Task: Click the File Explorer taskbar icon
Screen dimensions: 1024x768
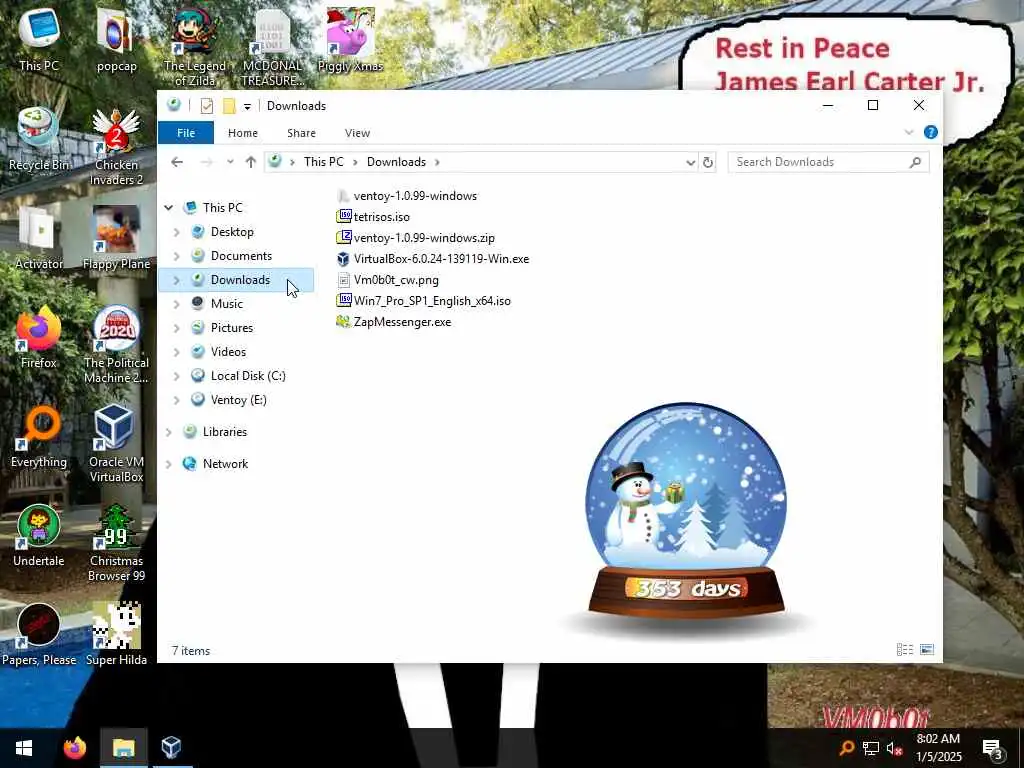Action: click(123, 747)
